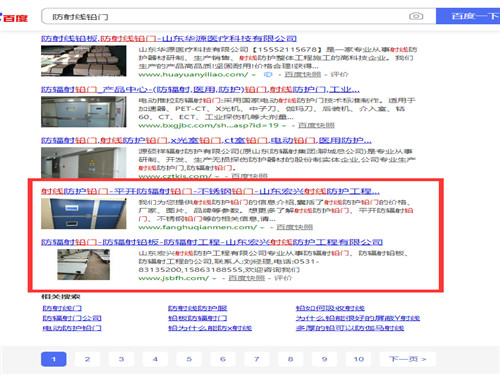Click 评价 on the huayuanyiliao result
This screenshot has width=500, height=375.
[x=339, y=74]
